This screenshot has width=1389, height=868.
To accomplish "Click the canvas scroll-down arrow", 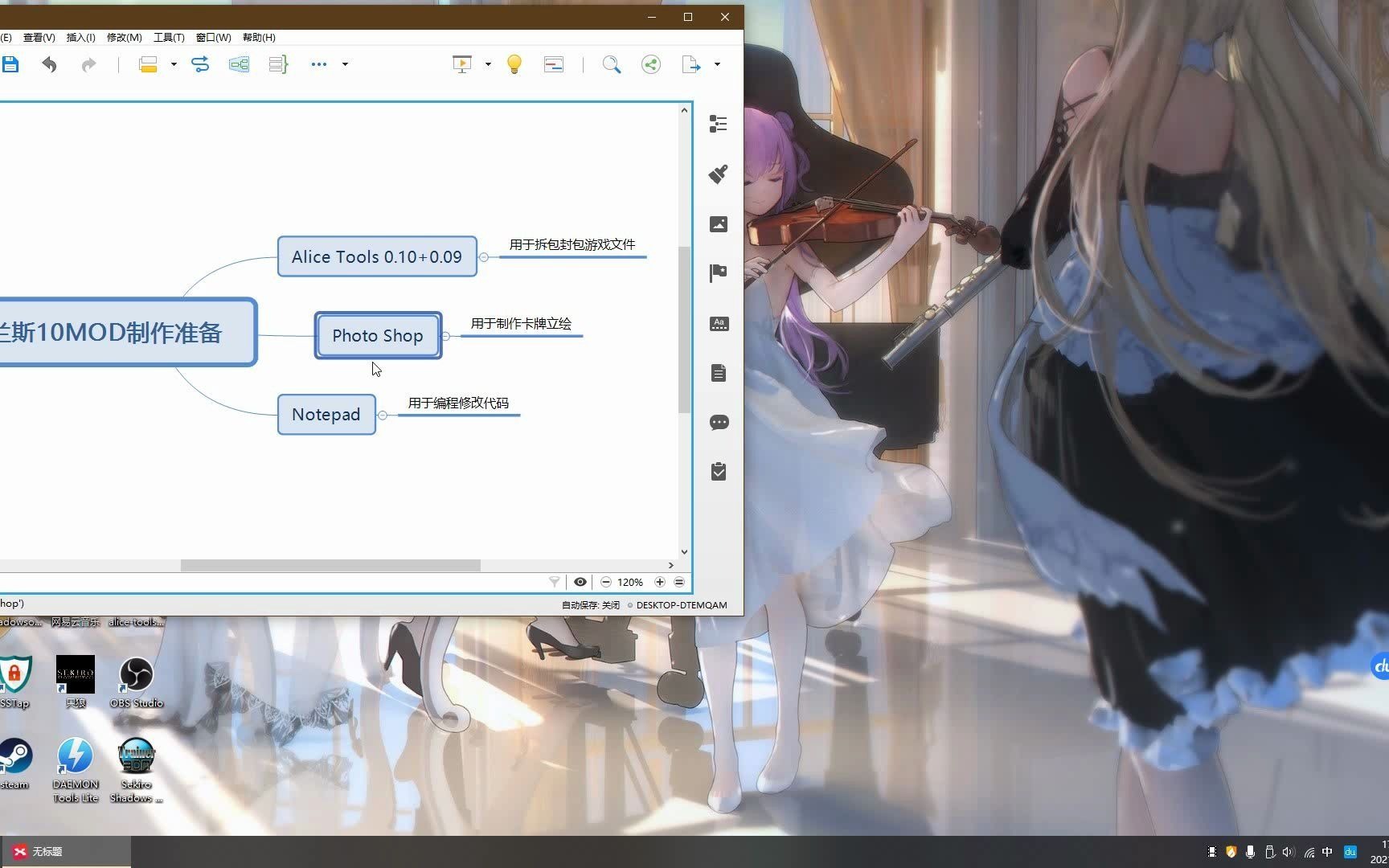I will point(685,552).
